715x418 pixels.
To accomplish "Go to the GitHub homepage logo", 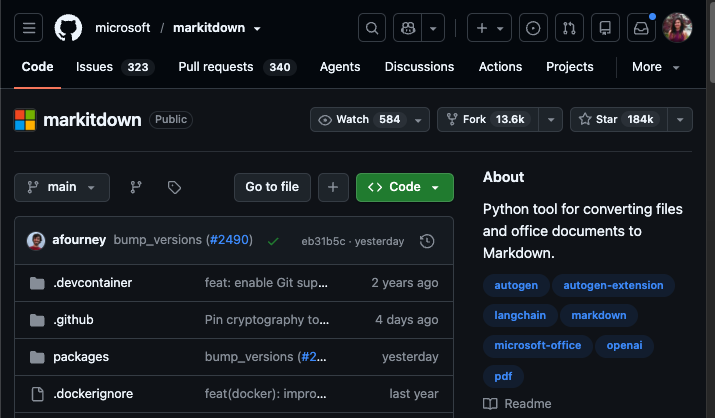I will [68, 28].
